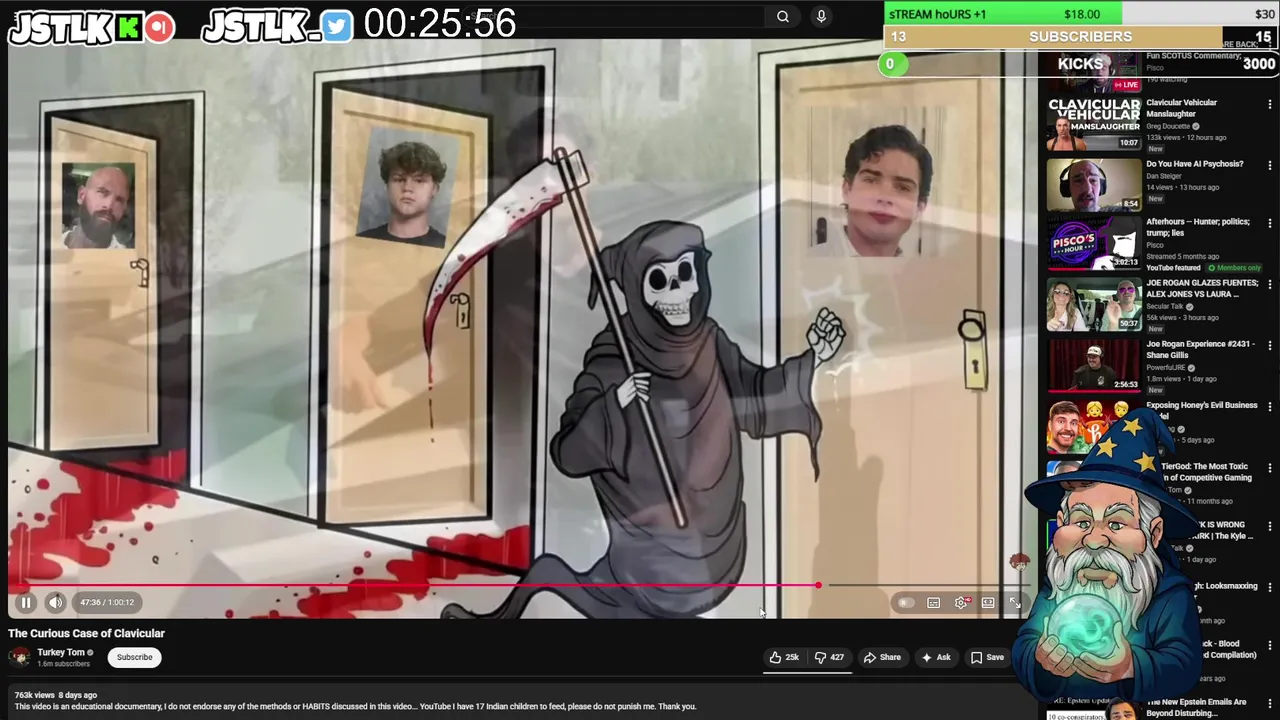Open options menu for the Looksmaxxing video
The height and width of the screenshot is (720, 1280).
pyautogui.click(x=1270, y=587)
